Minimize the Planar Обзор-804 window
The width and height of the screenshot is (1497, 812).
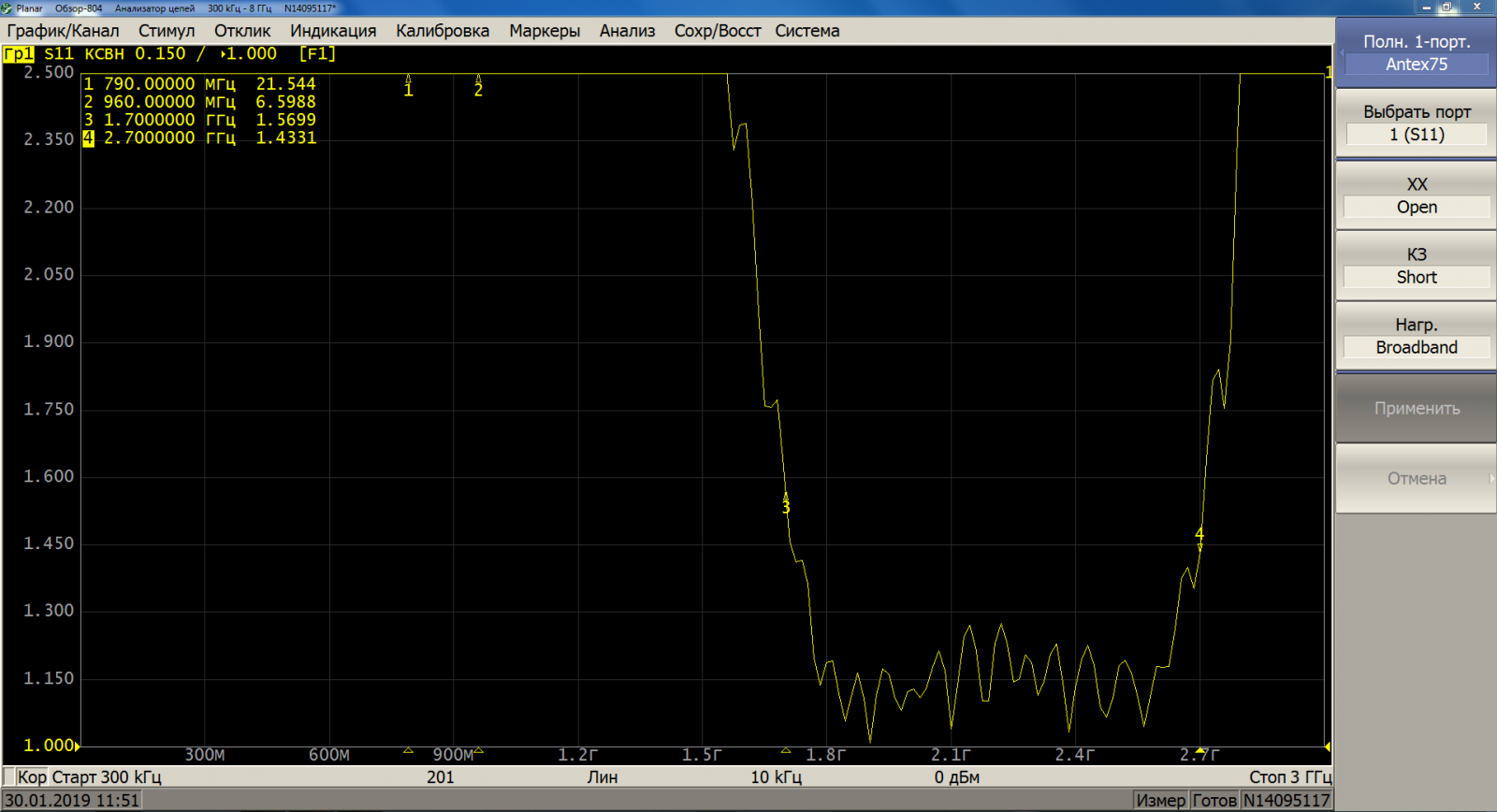click(x=1426, y=7)
